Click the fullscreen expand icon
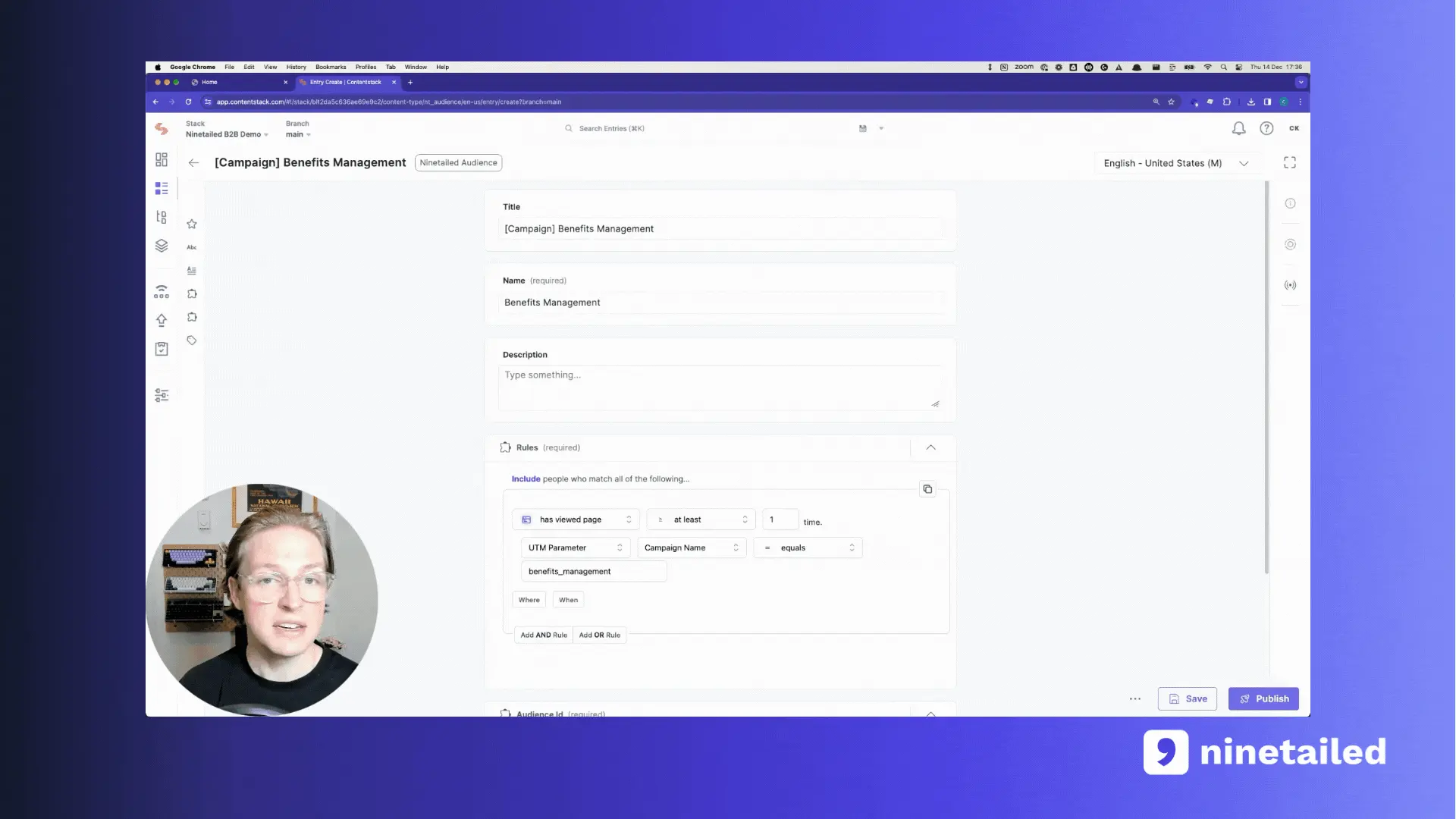 tap(1290, 162)
